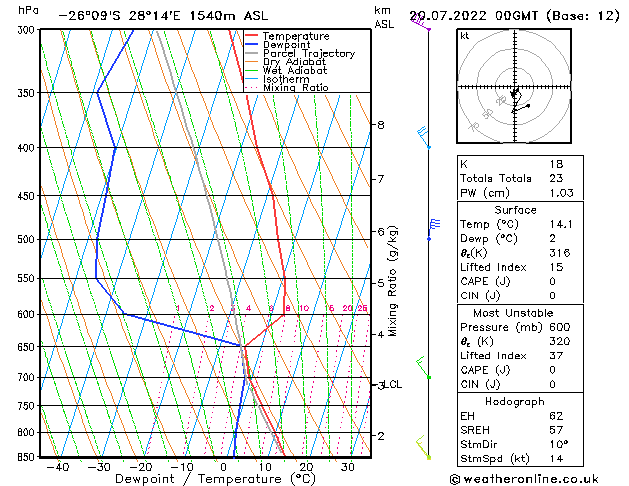This screenshot has height=486, width=629.
Task: Click the hodograph polar plot
Action: pyautogui.click(x=514, y=86)
